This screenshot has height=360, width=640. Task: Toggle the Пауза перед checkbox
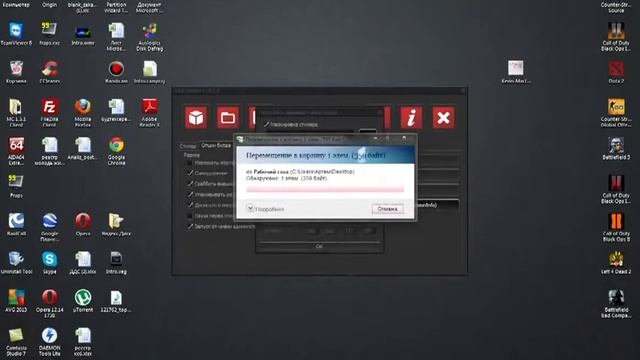(190, 216)
